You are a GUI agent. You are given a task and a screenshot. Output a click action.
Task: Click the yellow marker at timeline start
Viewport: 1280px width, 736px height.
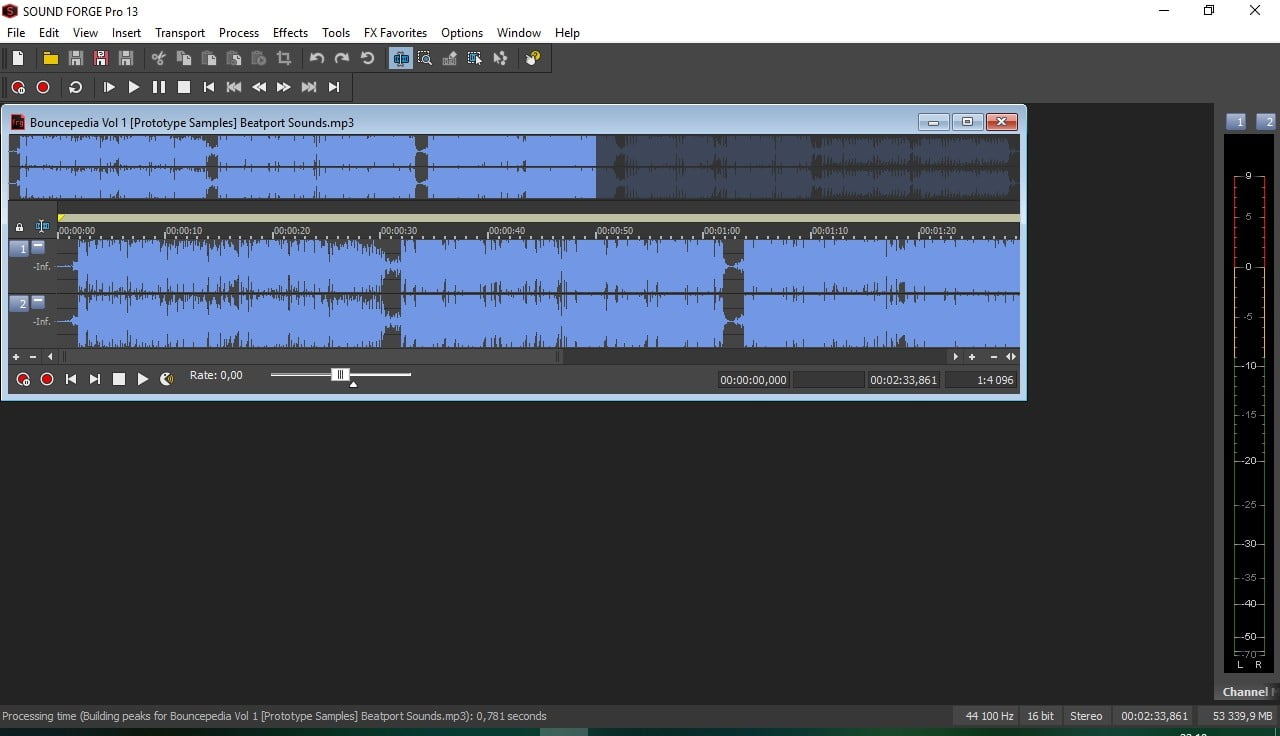(61, 217)
